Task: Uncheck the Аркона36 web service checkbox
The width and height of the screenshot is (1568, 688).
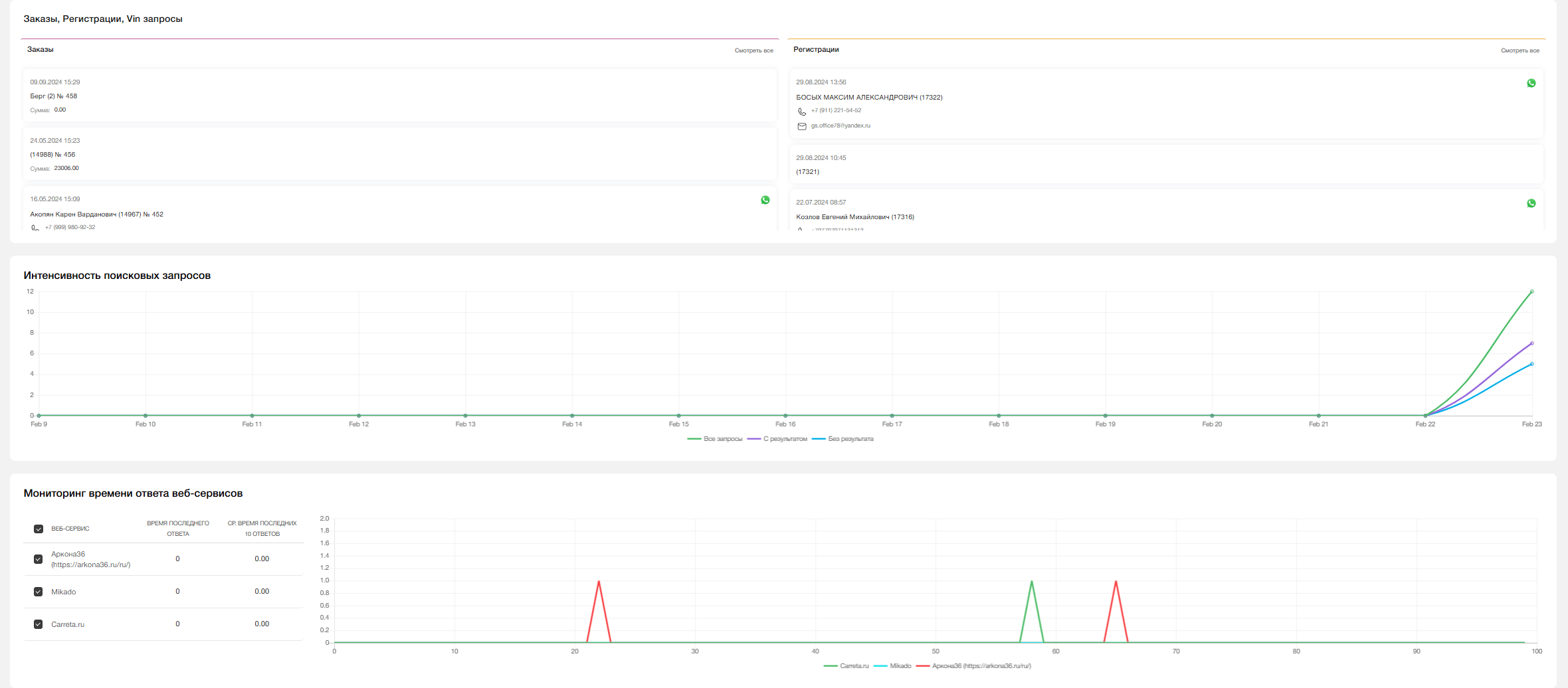Action: tap(39, 559)
